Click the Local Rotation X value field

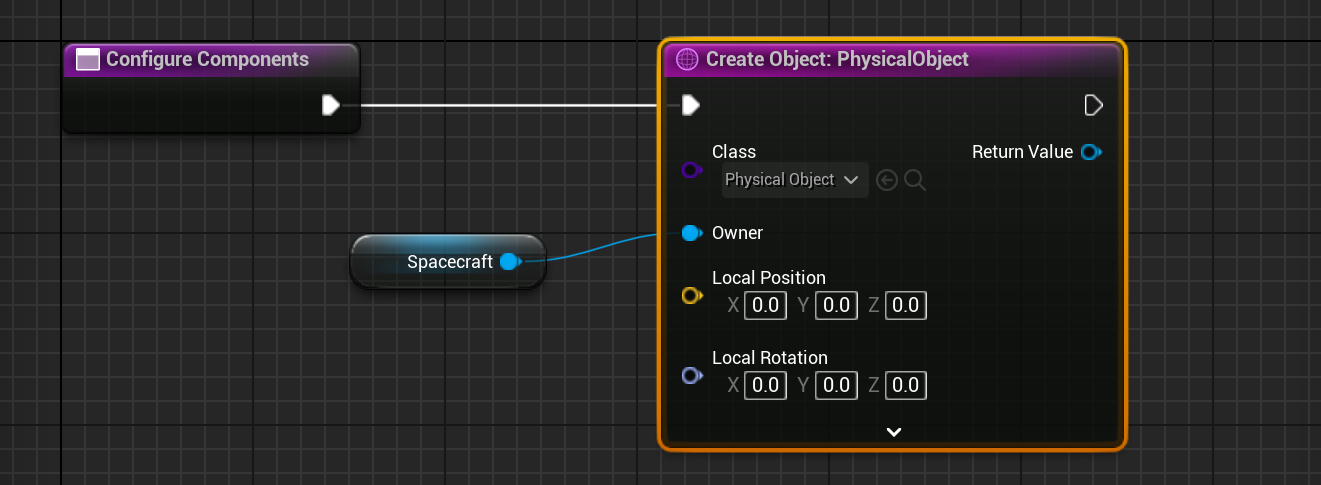click(x=766, y=385)
